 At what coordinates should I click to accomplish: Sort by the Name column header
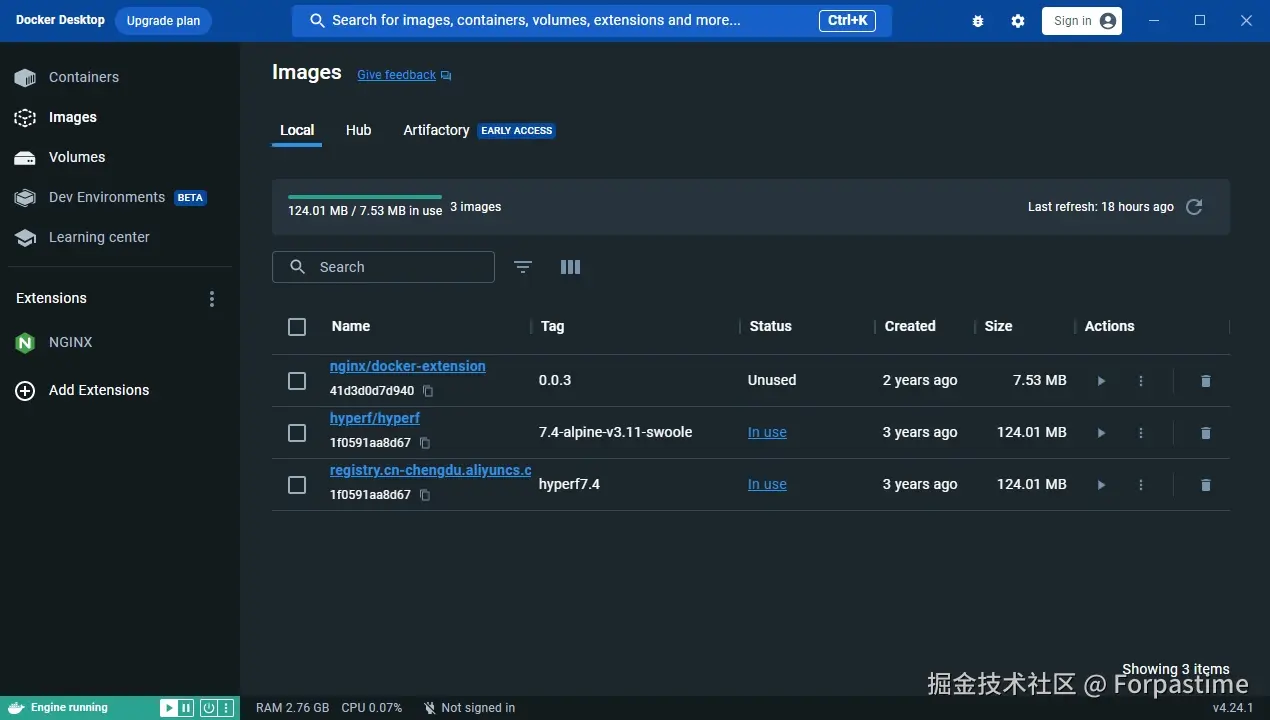pos(351,327)
